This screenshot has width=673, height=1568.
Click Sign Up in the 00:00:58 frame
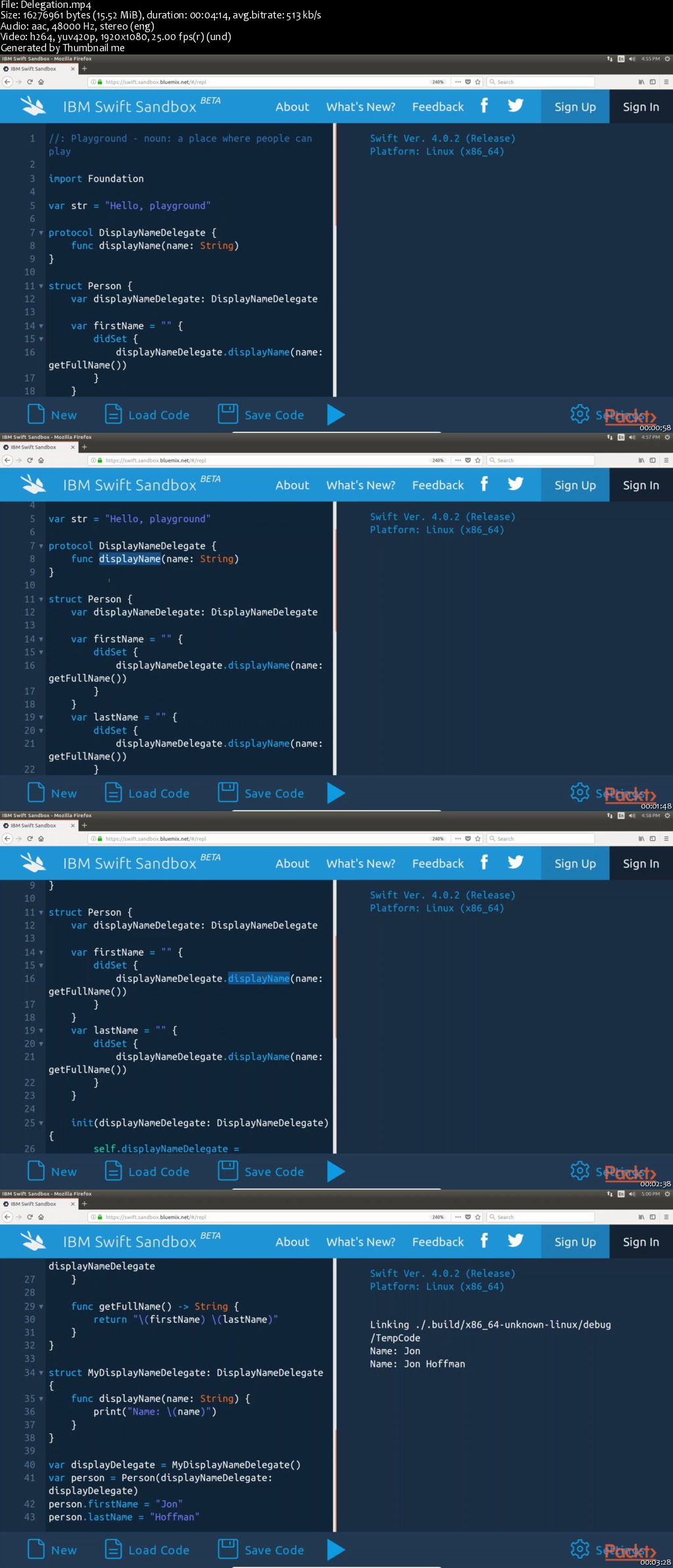click(575, 106)
